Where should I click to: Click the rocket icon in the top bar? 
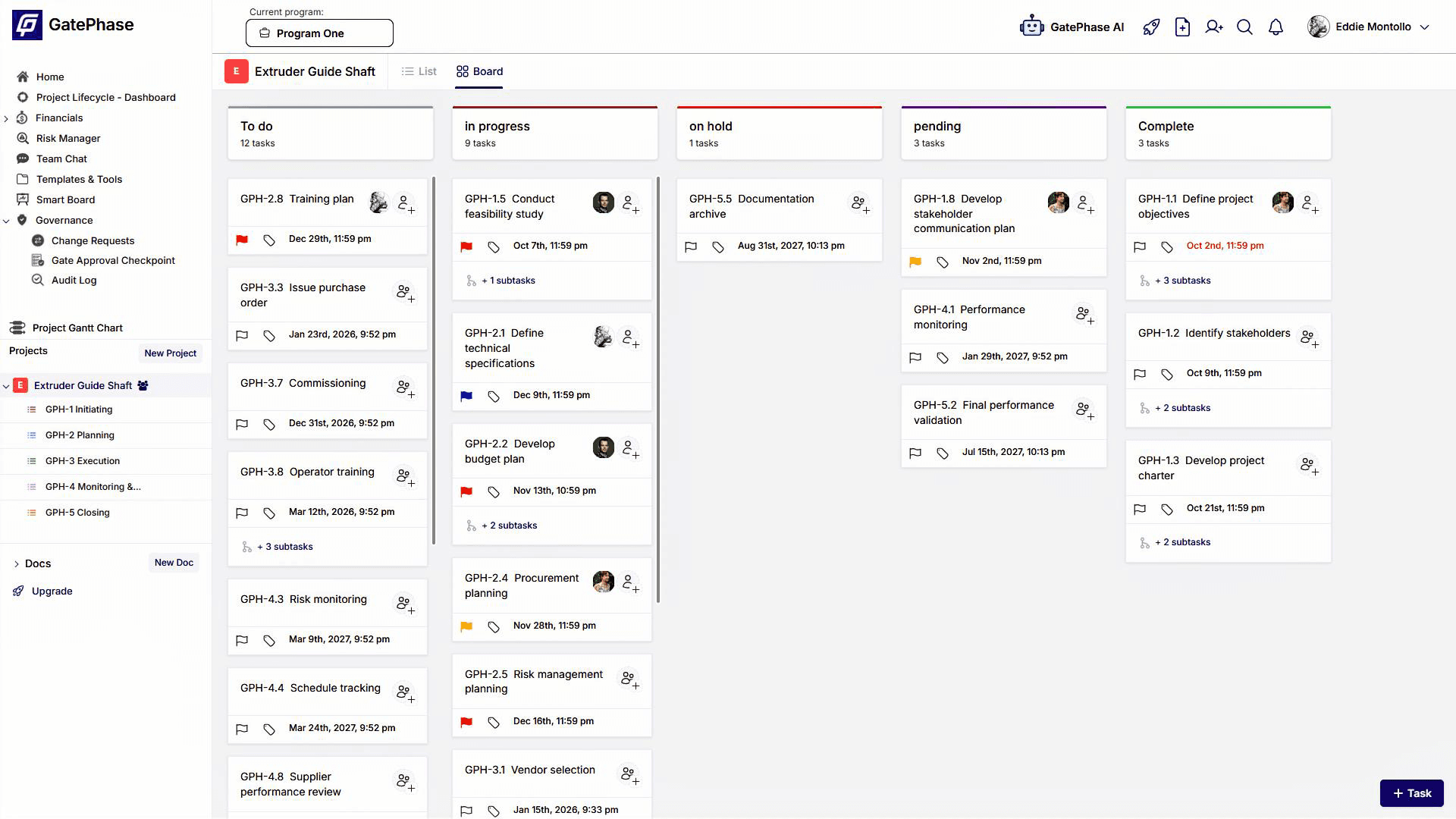(x=1151, y=27)
